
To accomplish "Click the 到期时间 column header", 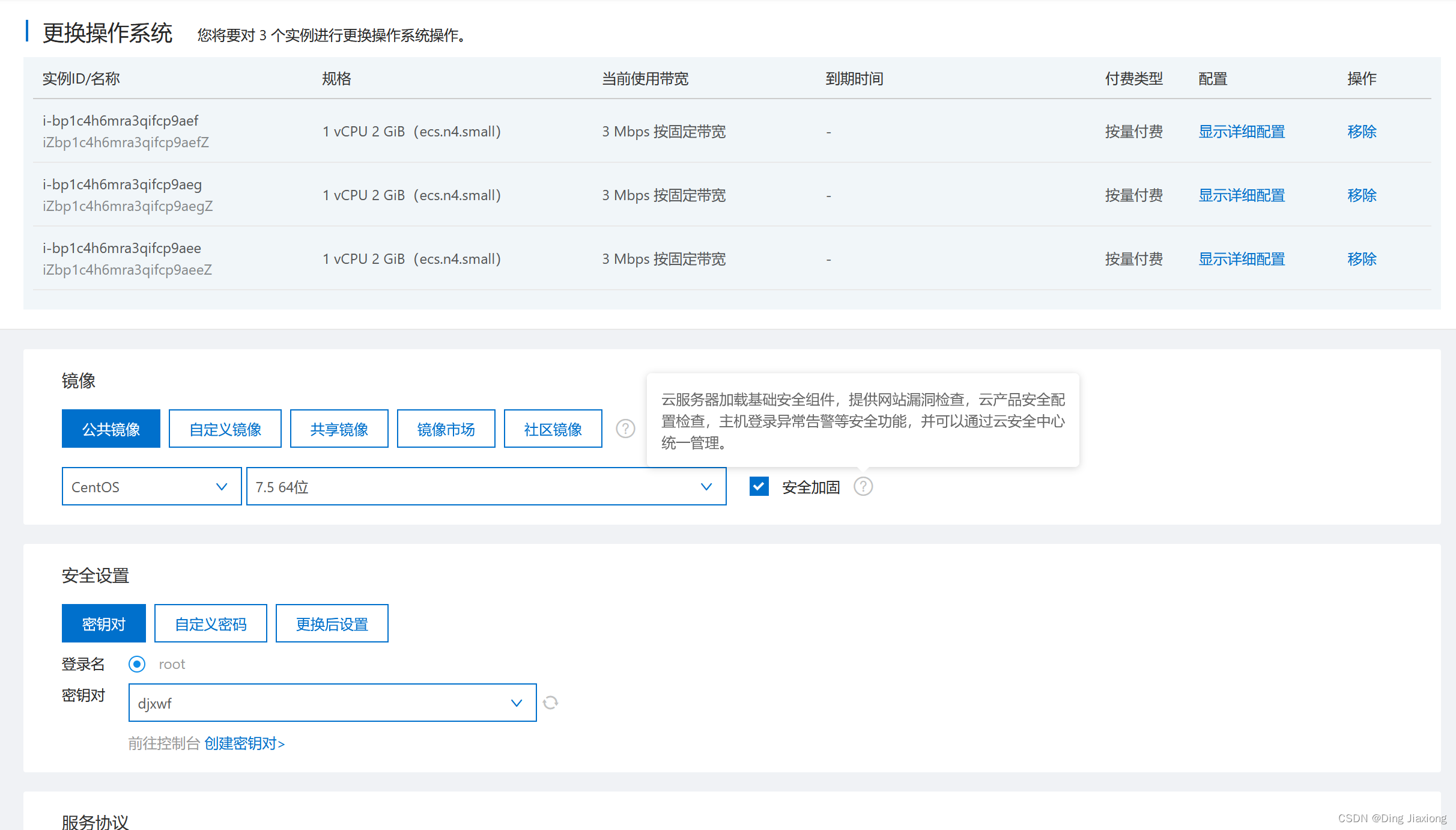I will coord(854,79).
